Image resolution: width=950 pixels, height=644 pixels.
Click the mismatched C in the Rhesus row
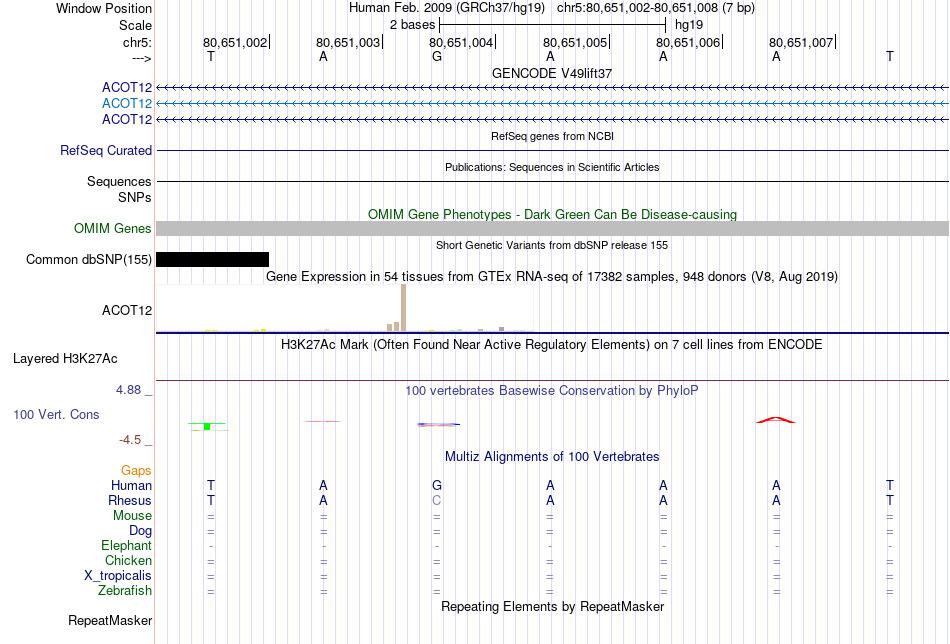[437, 500]
